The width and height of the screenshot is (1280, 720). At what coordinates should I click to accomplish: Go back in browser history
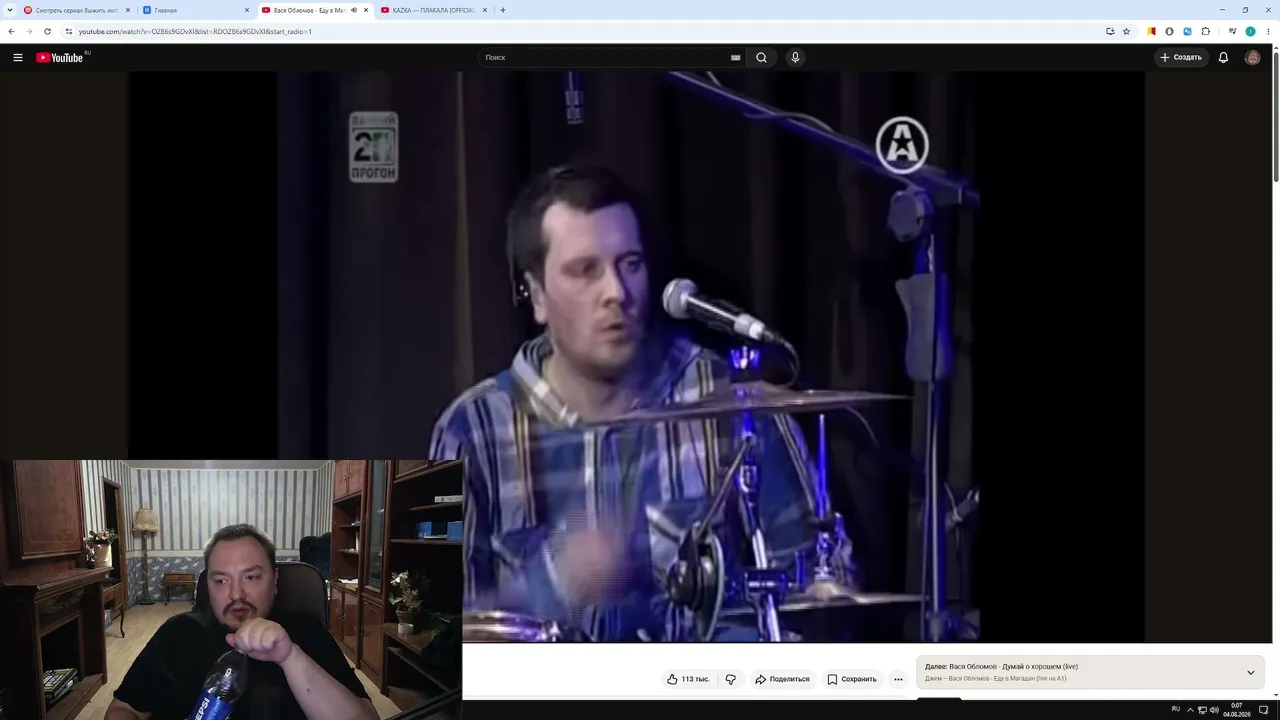click(11, 31)
